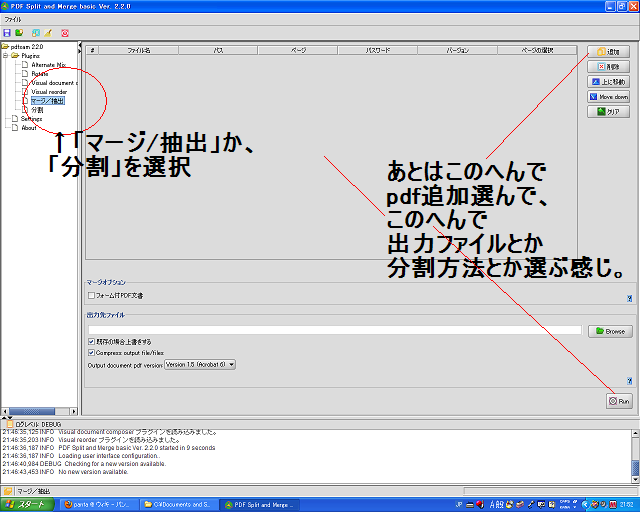Click the パス column header

coord(218,50)
